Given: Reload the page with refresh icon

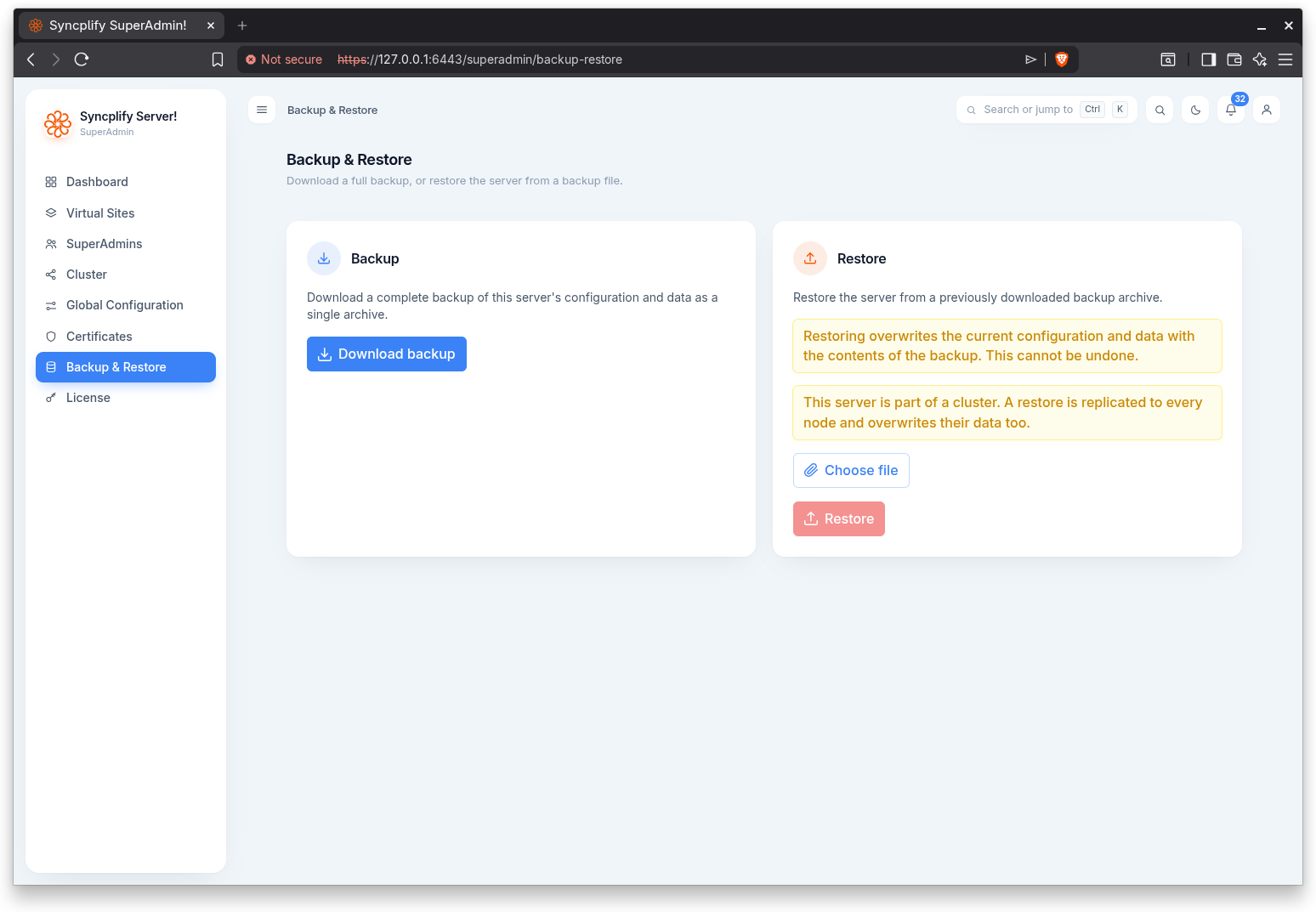Looking at the screenshot, I should tap(82, 59).
